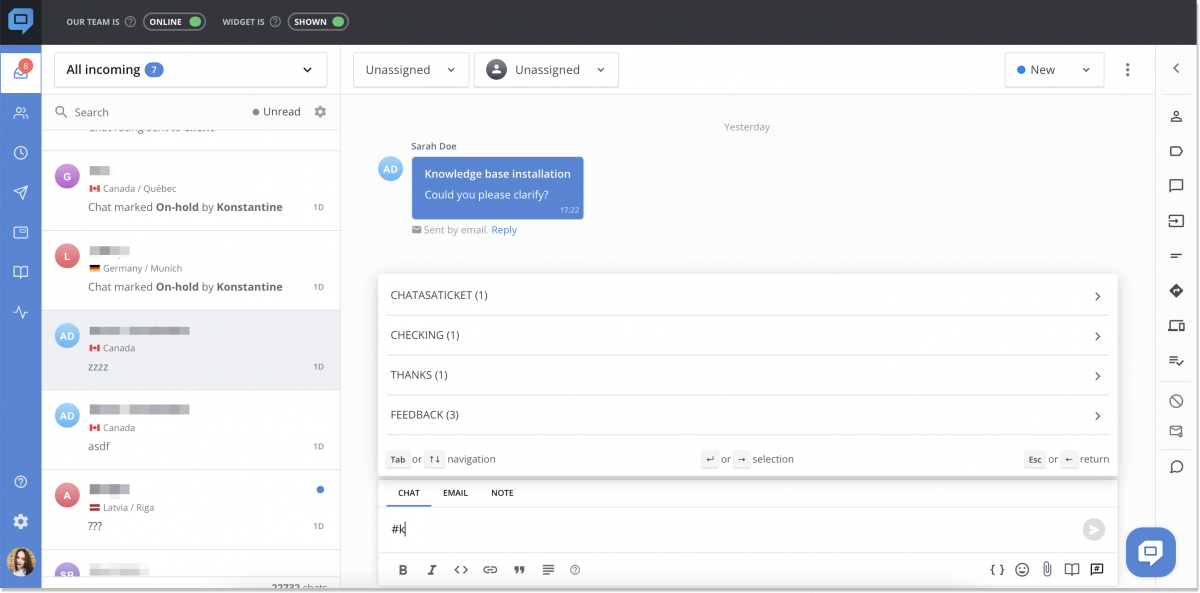This screenshot has width=1200, height=593.
Task: Toggle the team ONLINE status switch
Action: click(x=174, y=20)
